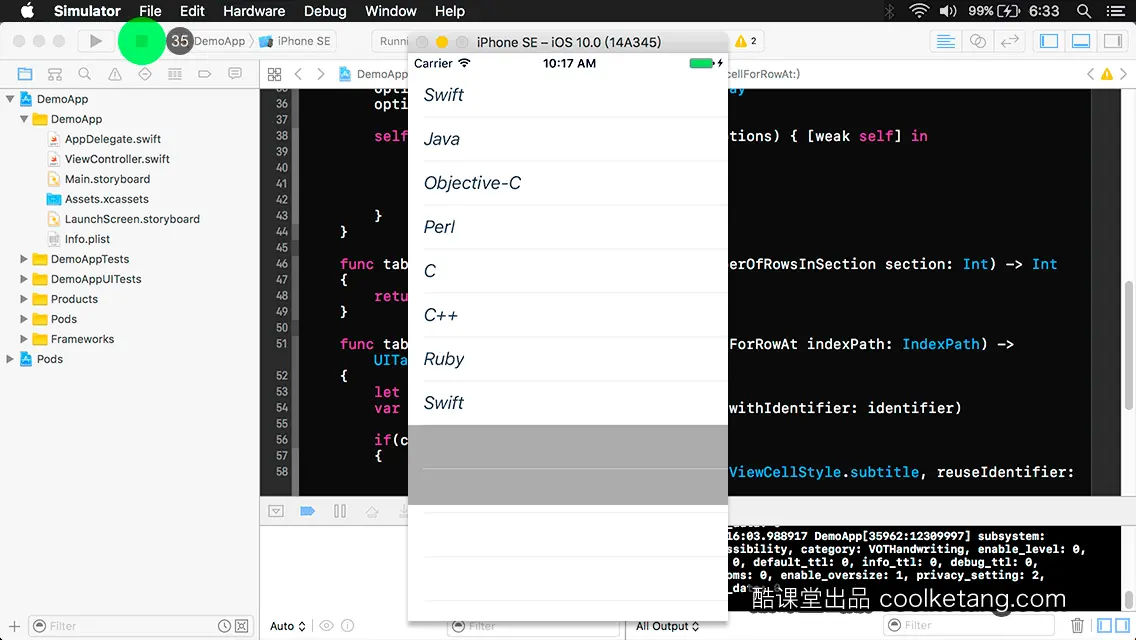Jump to issue via jump bar warning icon
The width and height of the screenshot is (1136, 640).
pos(1107,74)
